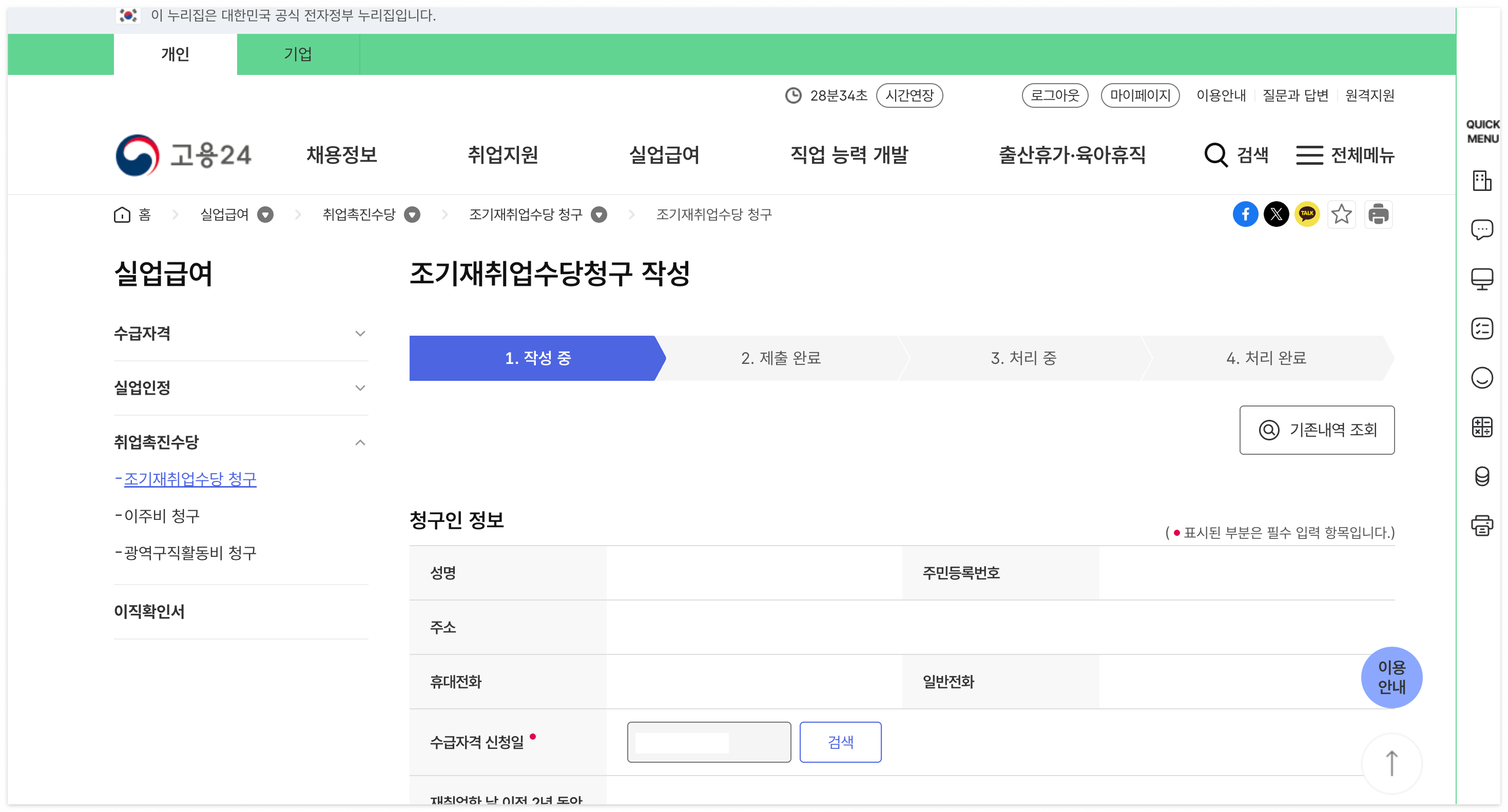Screen dimensions: 1508x812
Task: Click the home icon in breadcrumb
Action: [122, 215]
